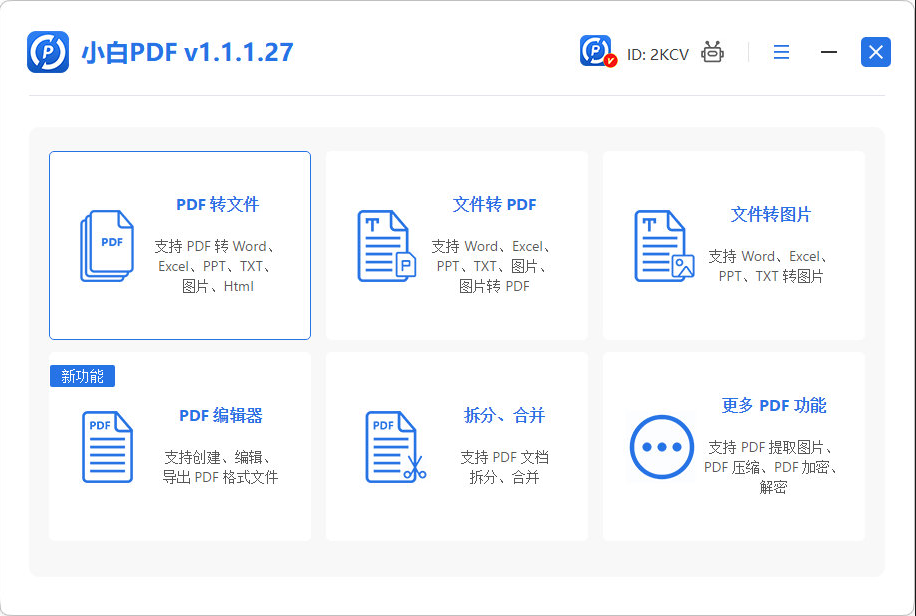The width and height of the screenshot is (916, 616).
Task: Minimize the window with the dash button
Action: point(828,52)
